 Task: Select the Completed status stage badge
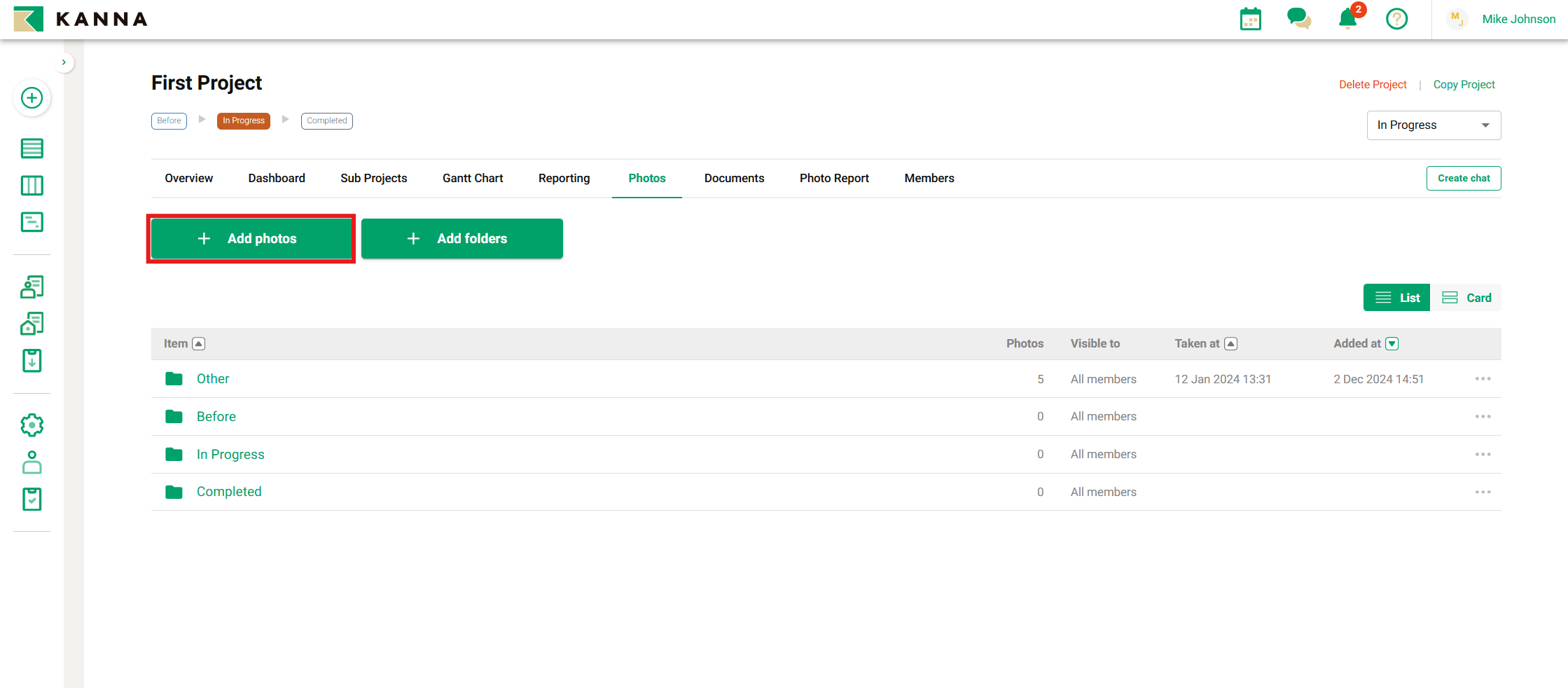(326, 121)
